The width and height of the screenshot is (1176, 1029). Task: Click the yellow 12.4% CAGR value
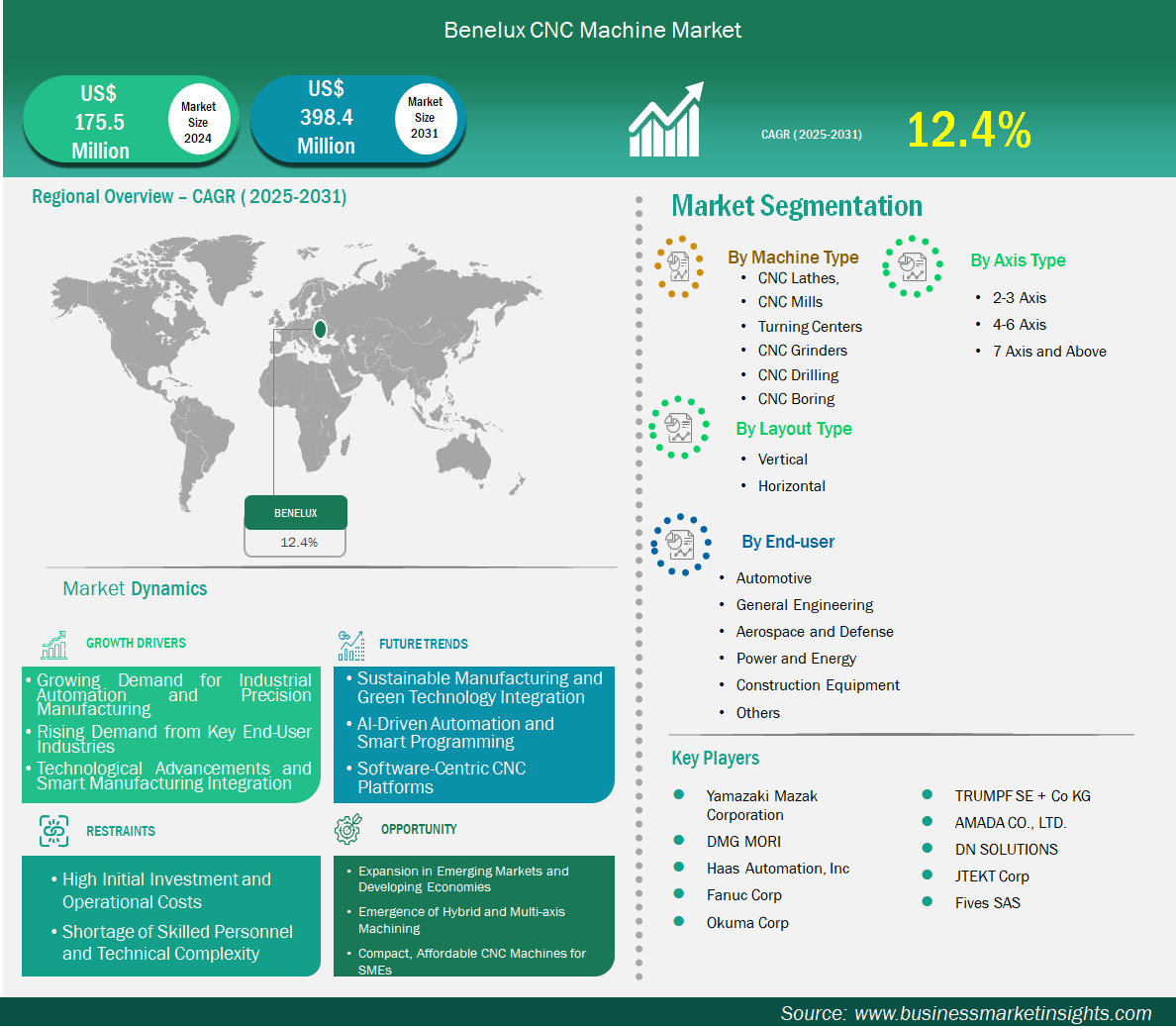tap(968, 131)
